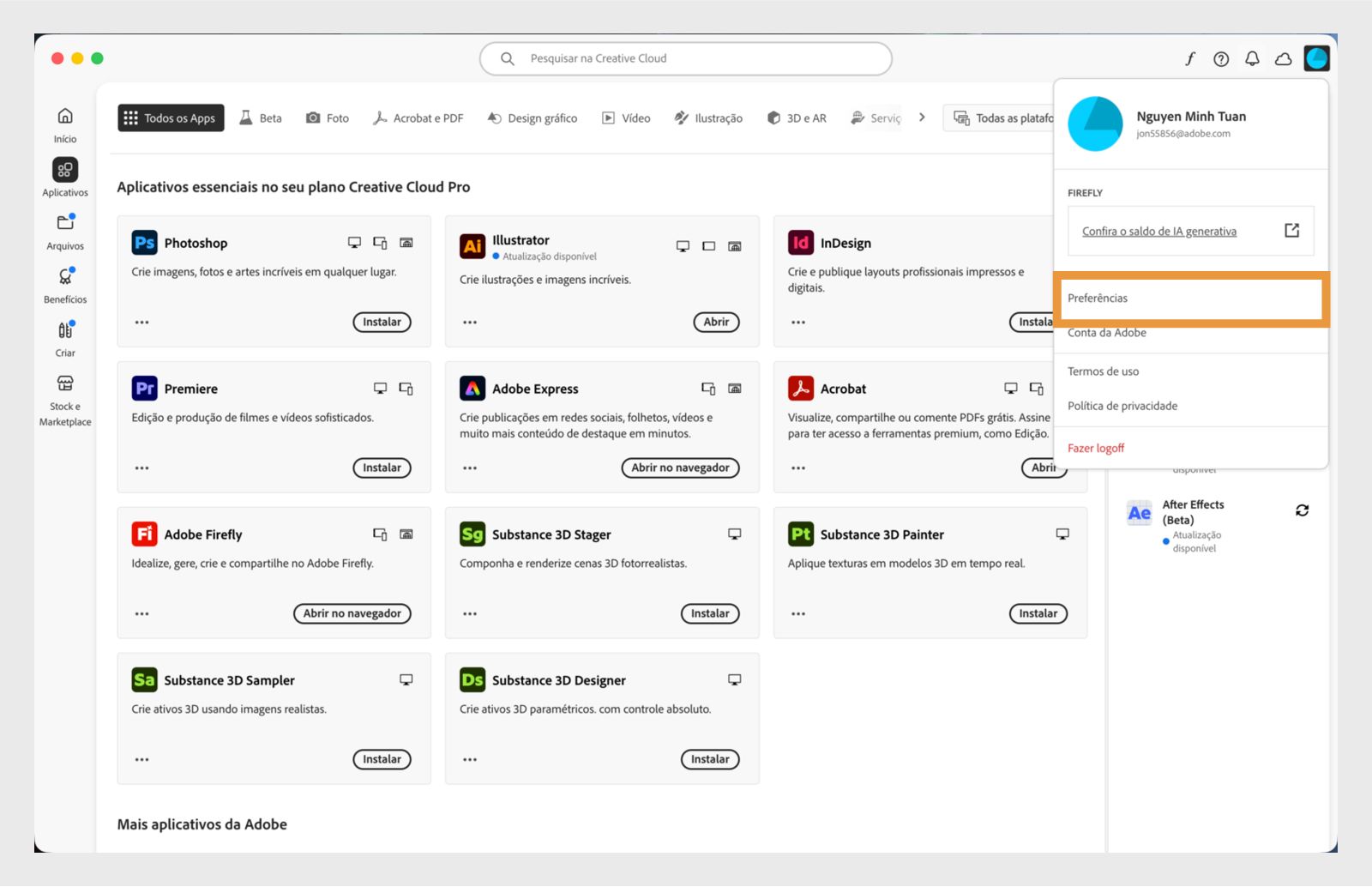Screen dimensions: 1372x887
Task: Click Instalar for Substance 3D Stager
Action: [x=710, y=614]
